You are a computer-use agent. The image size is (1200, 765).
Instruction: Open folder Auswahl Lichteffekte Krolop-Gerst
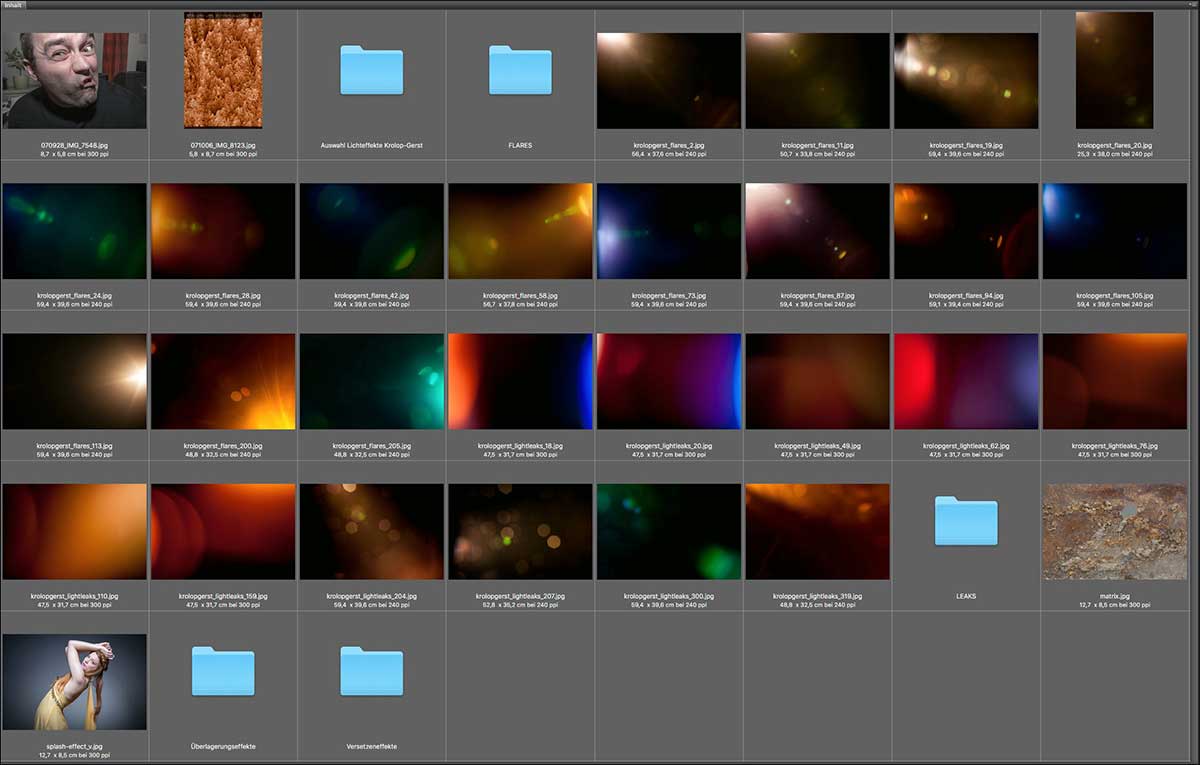(371, 70)
